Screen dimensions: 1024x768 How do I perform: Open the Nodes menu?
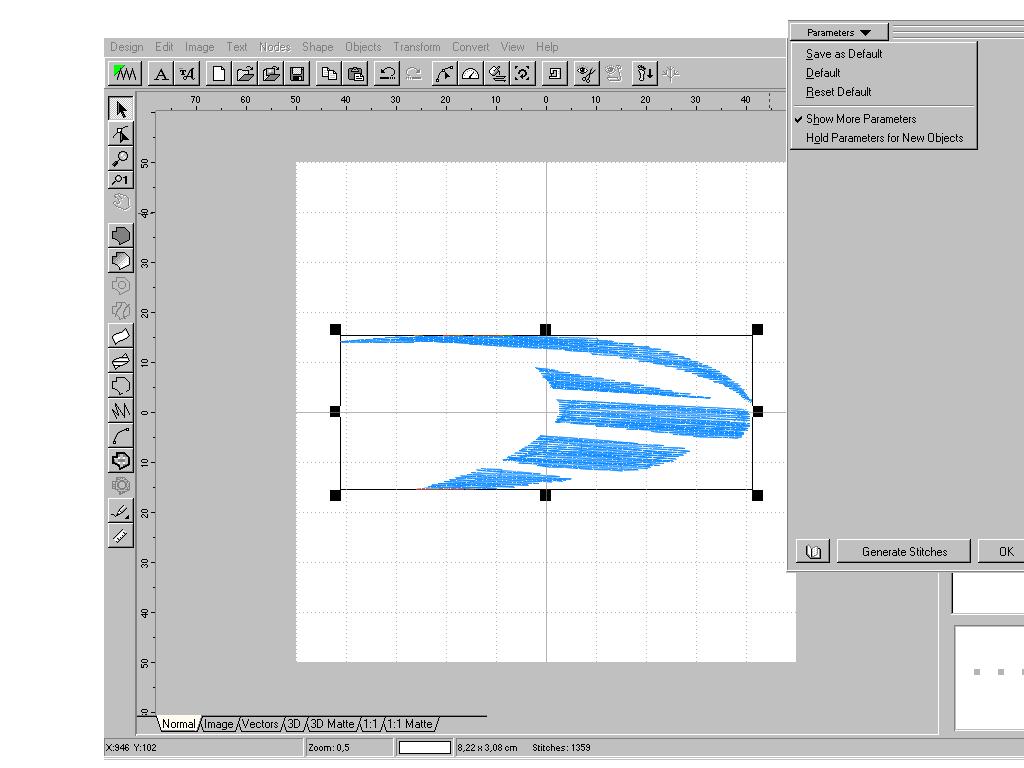pos(274,47)
